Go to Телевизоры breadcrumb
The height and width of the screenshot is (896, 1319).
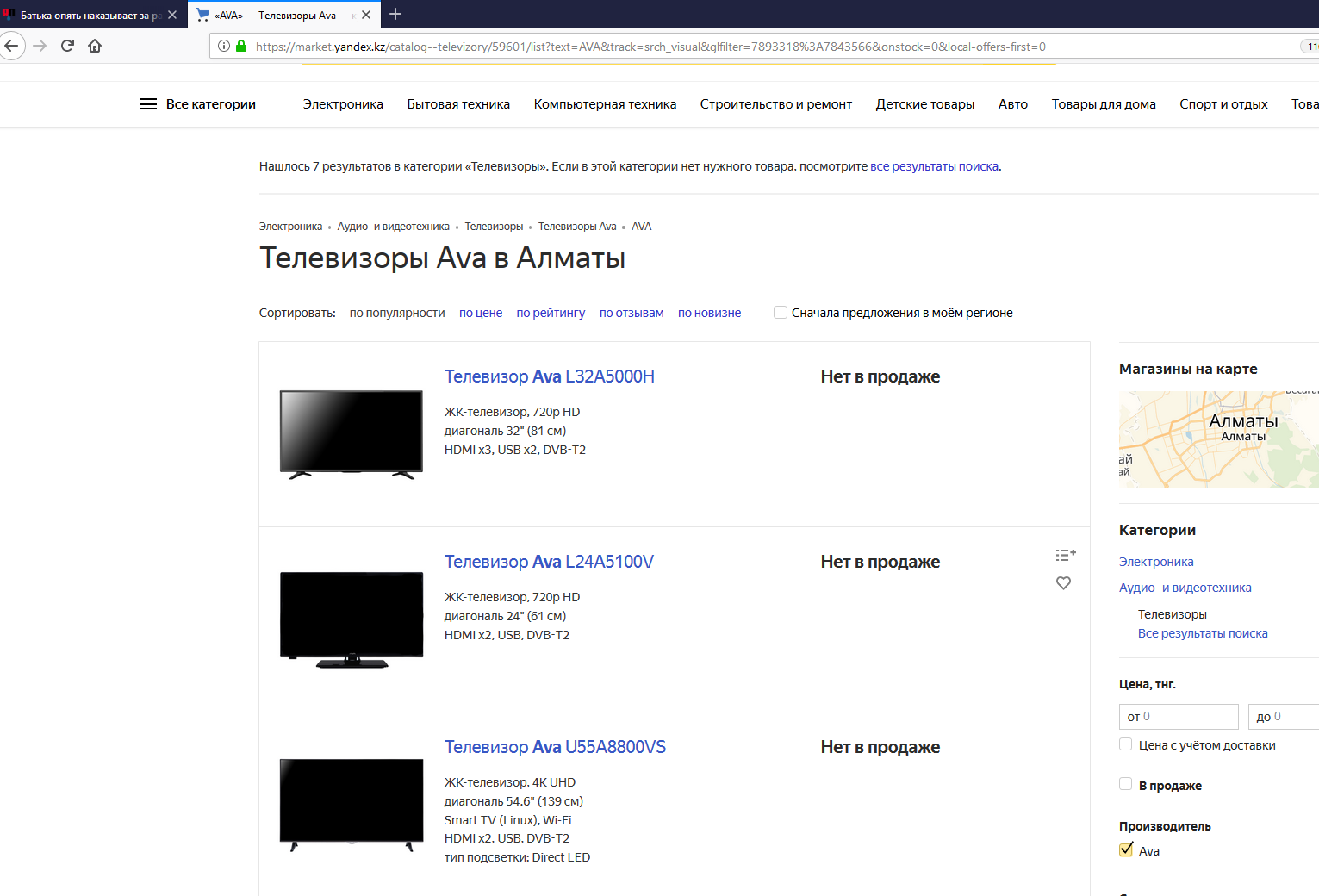(x=494, y=227)
